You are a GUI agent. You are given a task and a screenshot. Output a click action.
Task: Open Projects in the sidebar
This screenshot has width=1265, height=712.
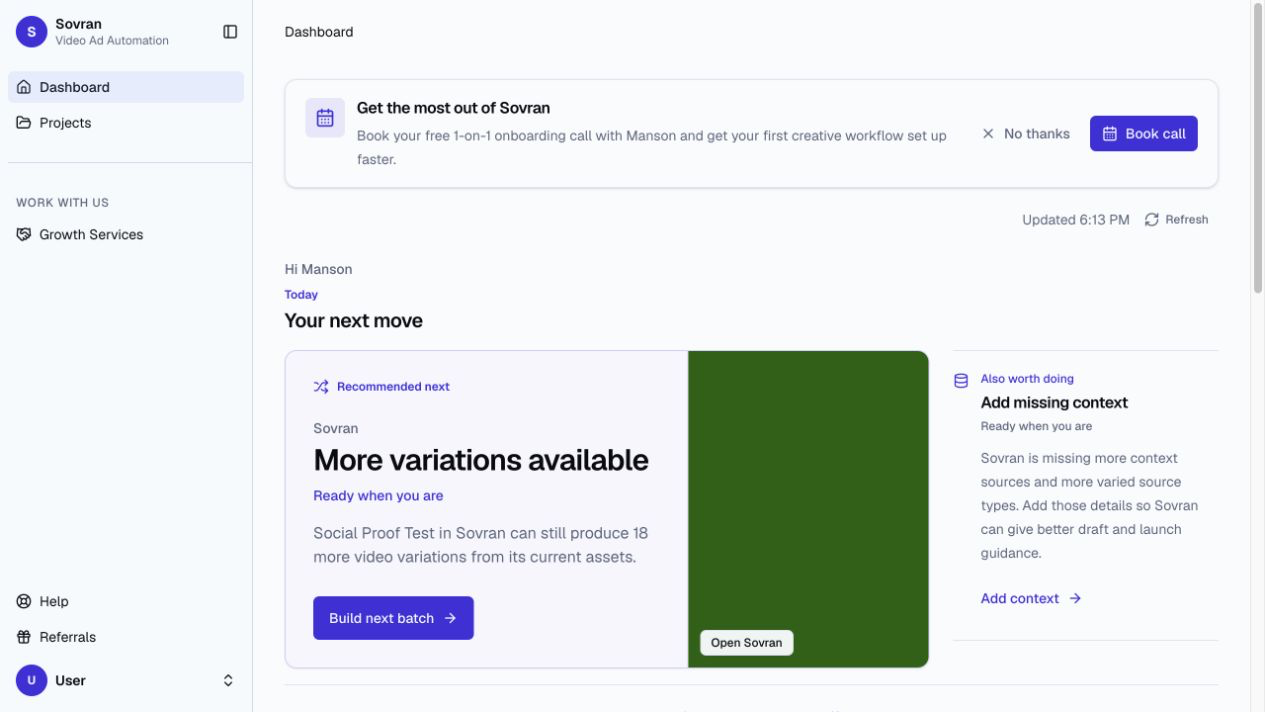coord(126,123)
